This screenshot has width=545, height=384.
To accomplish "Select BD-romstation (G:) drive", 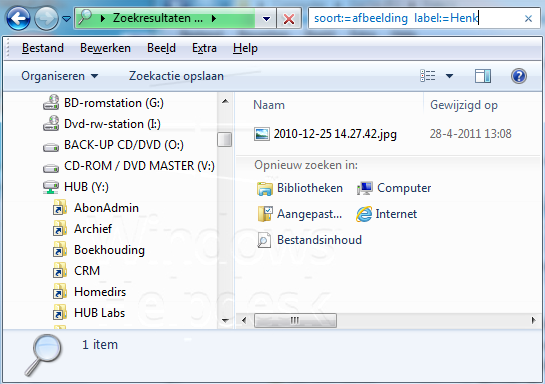I will [114, 103].
